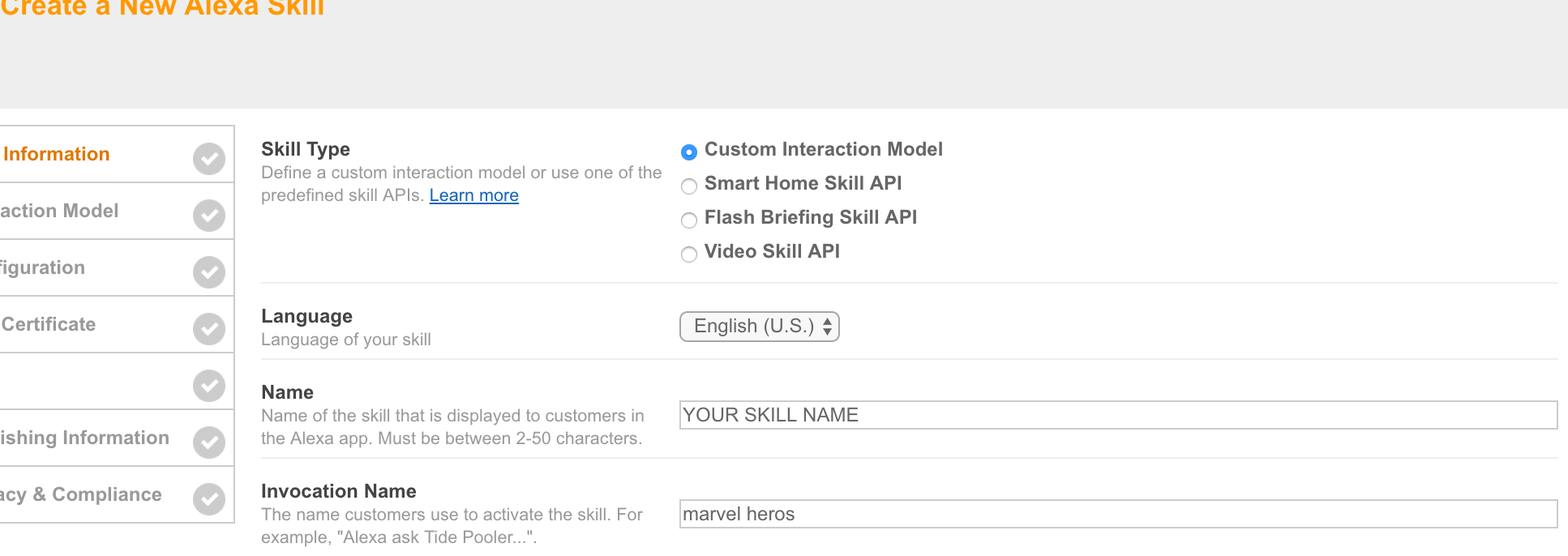
Task: Click the checkmark icon beside Privacy & Compliance
Action: (x=209, y=498)
